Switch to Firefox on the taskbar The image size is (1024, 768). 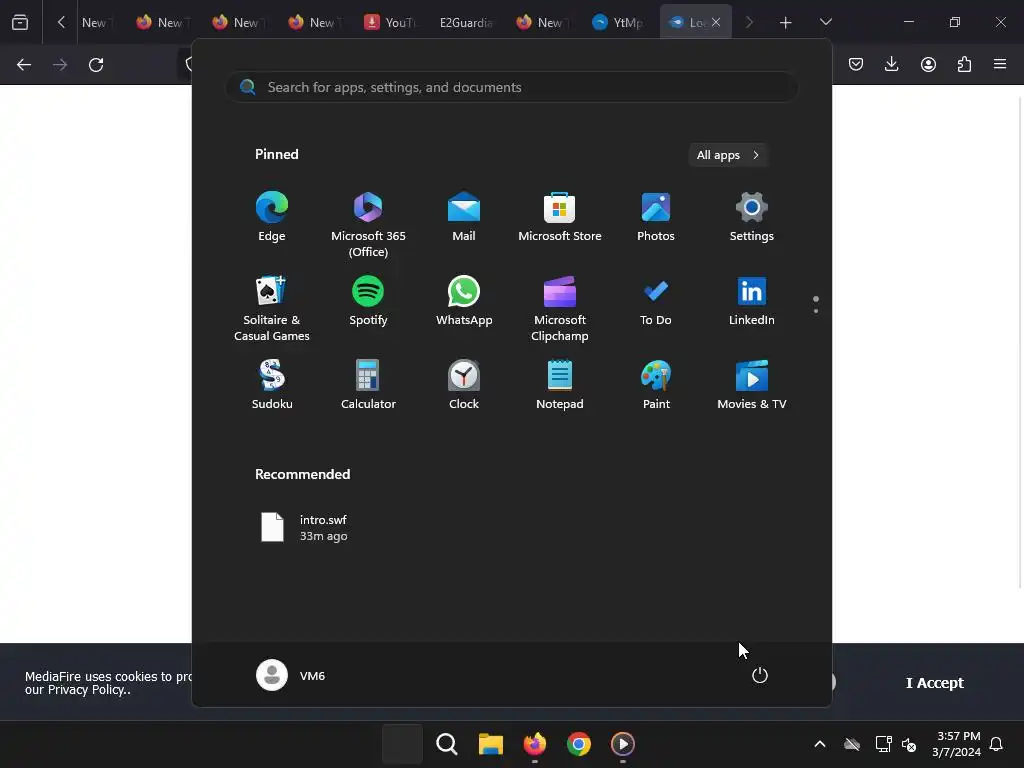[535, 744]
